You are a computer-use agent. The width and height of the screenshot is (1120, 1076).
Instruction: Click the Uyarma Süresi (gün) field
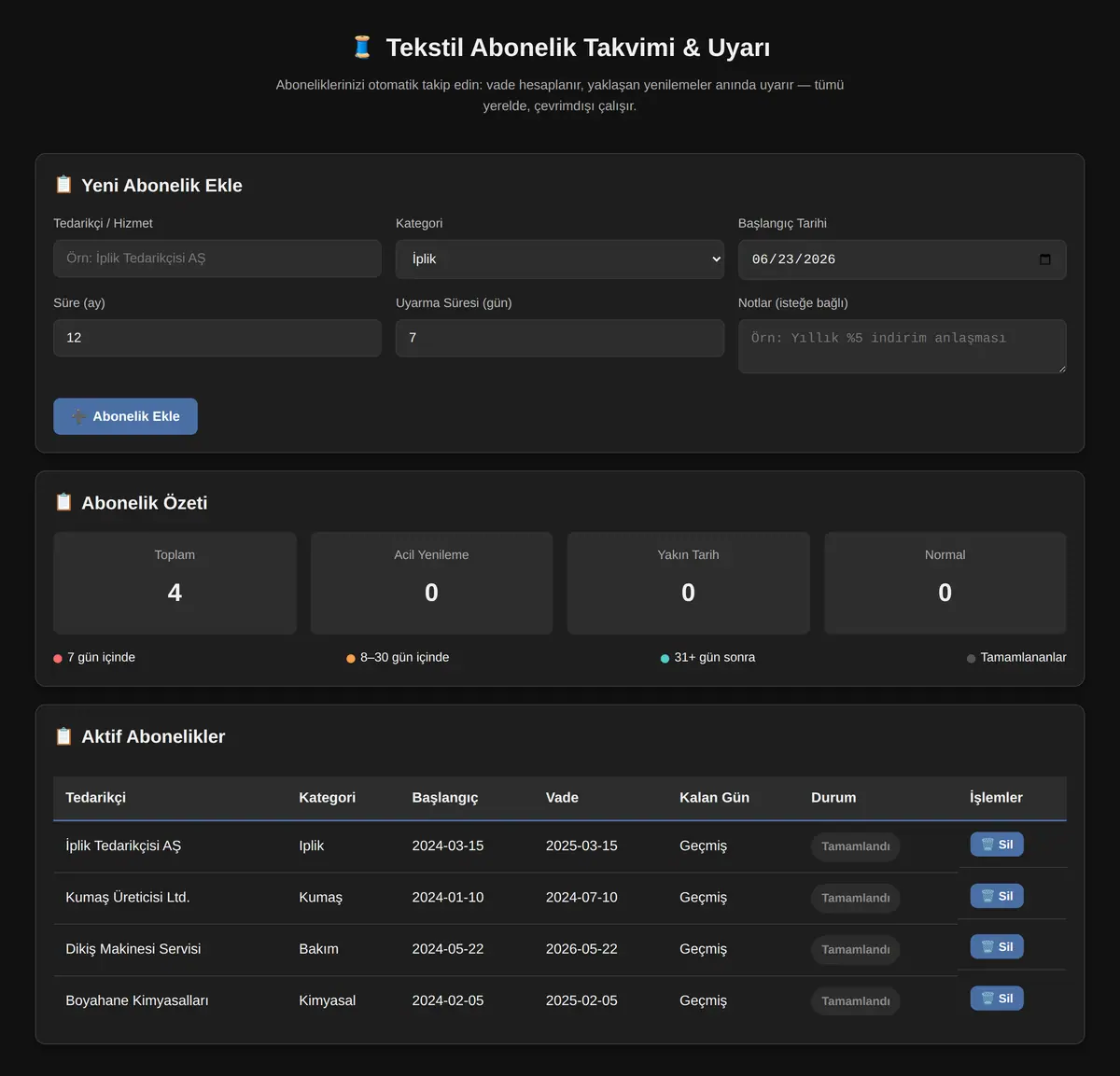560,338
